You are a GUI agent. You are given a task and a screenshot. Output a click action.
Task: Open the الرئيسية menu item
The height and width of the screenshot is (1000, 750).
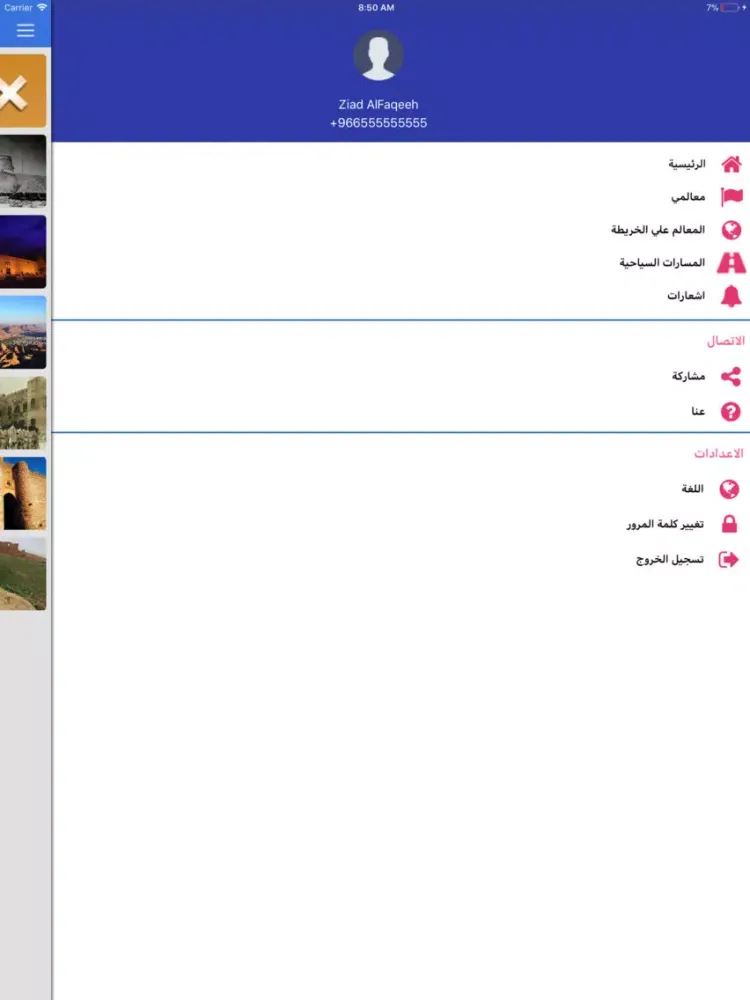tap(687, 165)
